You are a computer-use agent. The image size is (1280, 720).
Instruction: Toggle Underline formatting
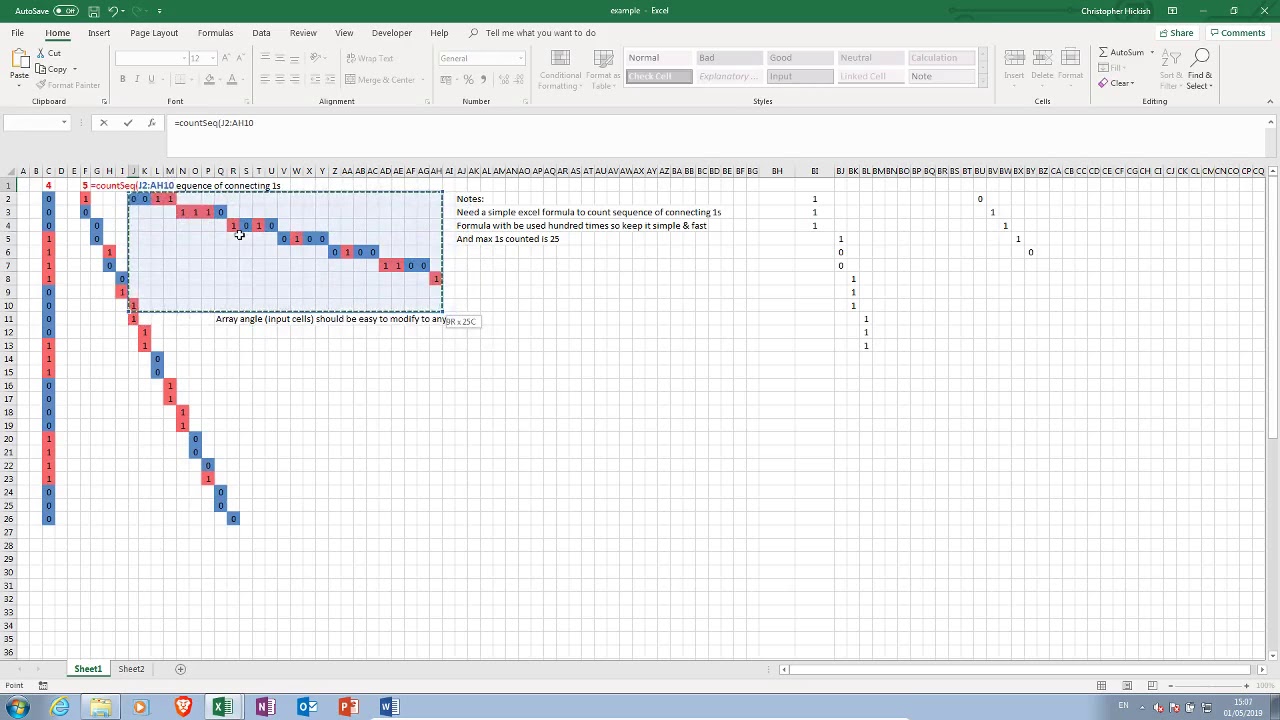151,79
